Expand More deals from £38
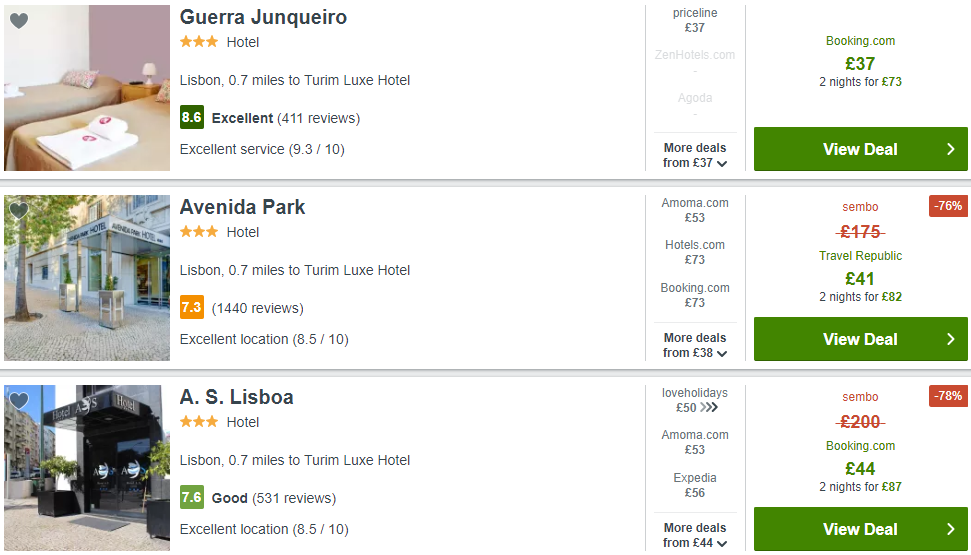This screenshot has width=971, height=555. pyautogui.click(x=695, y=345)
